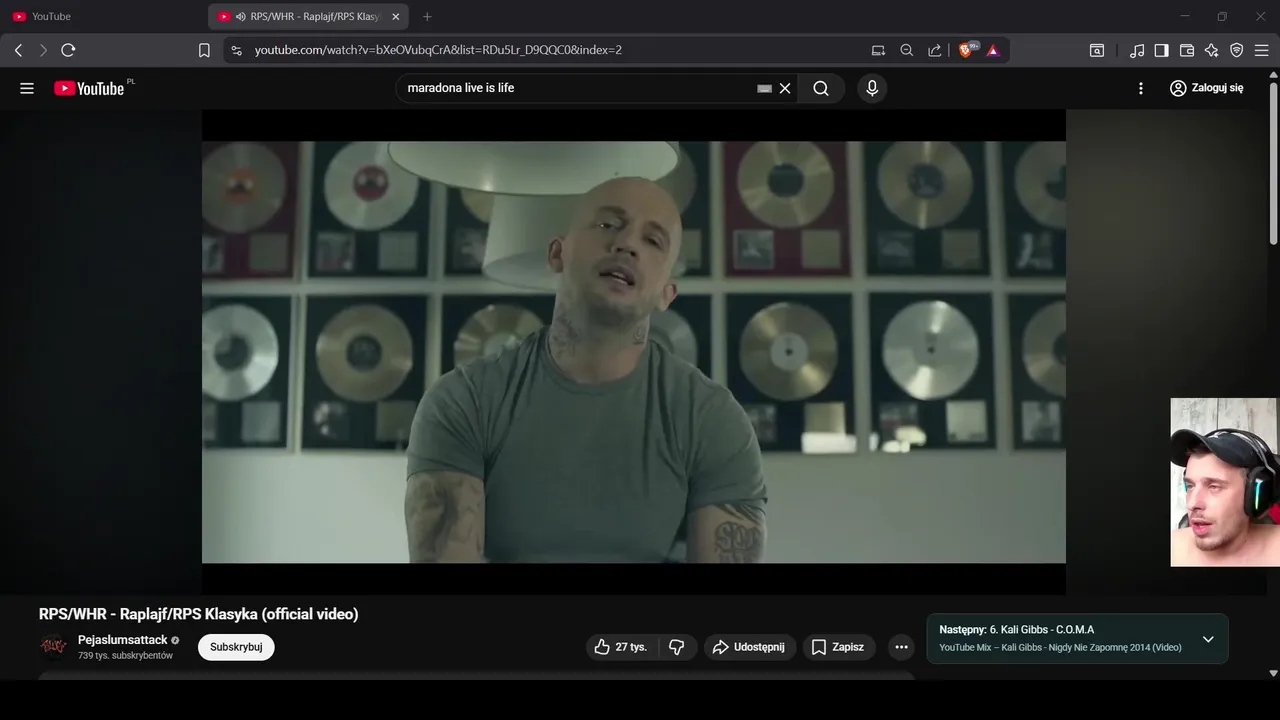
Task: Mute the tab via speaker icon
Action: (241, 17)
